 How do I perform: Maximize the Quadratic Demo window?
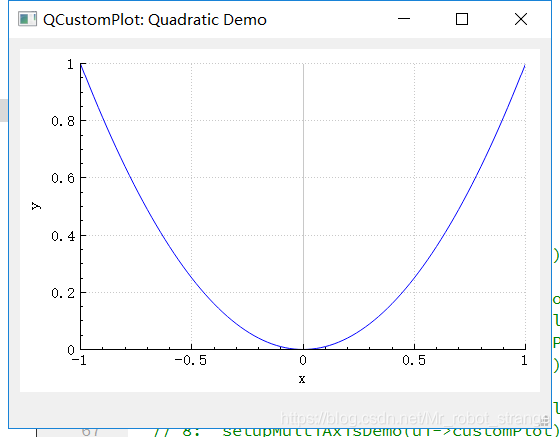tap(462, 19)
